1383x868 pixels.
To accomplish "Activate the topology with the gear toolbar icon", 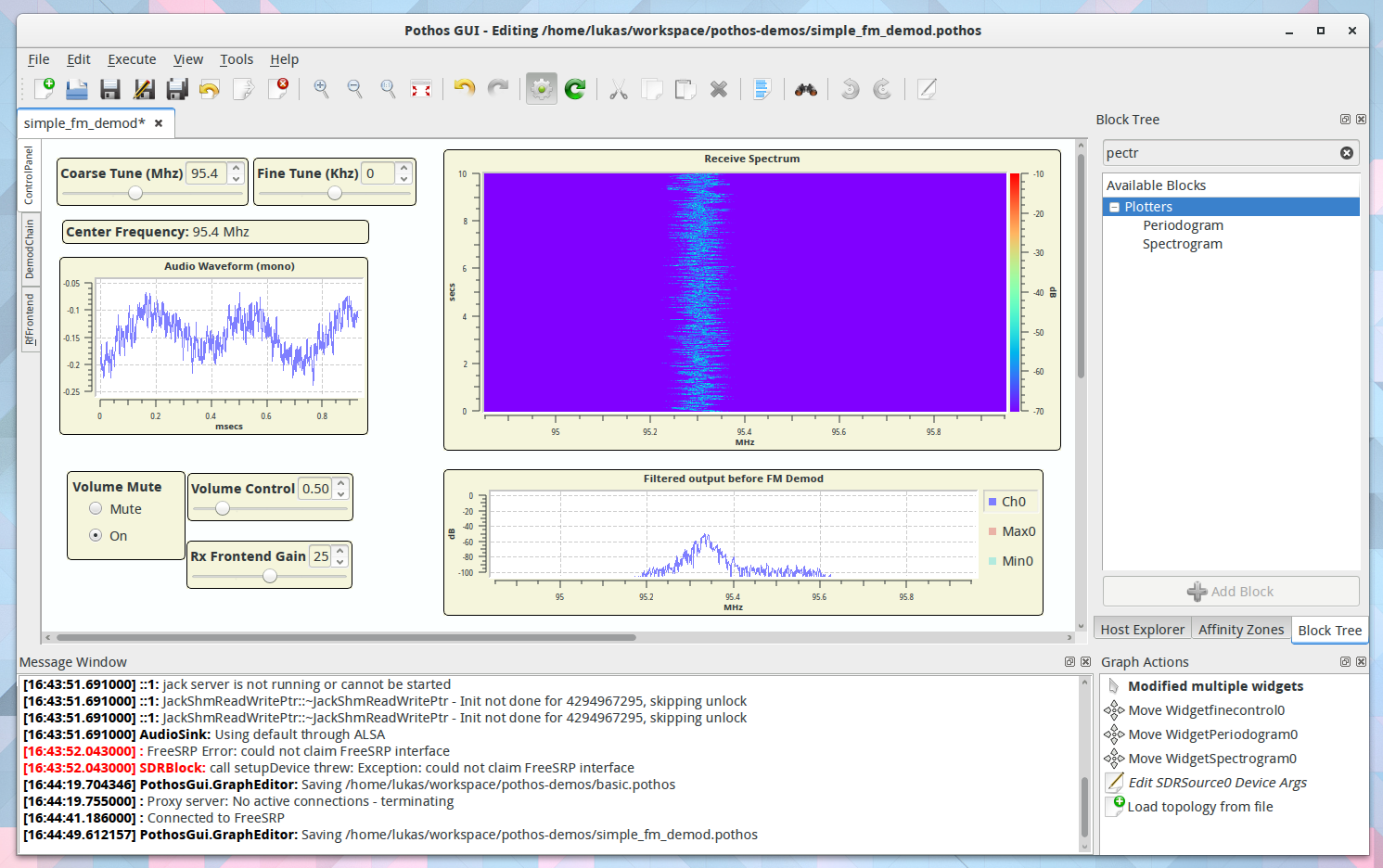I will (541, 88).
